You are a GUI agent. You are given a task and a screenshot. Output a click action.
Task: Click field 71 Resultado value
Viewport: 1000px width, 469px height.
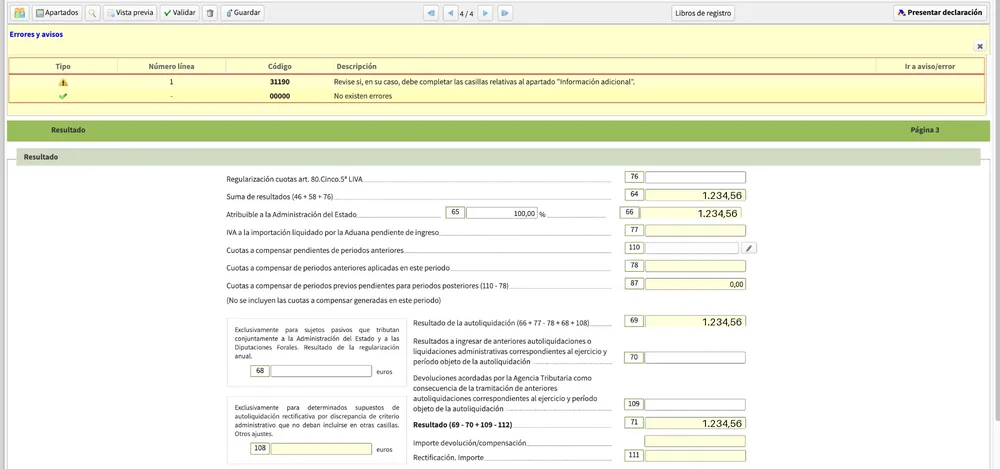[x=695, y=423]
